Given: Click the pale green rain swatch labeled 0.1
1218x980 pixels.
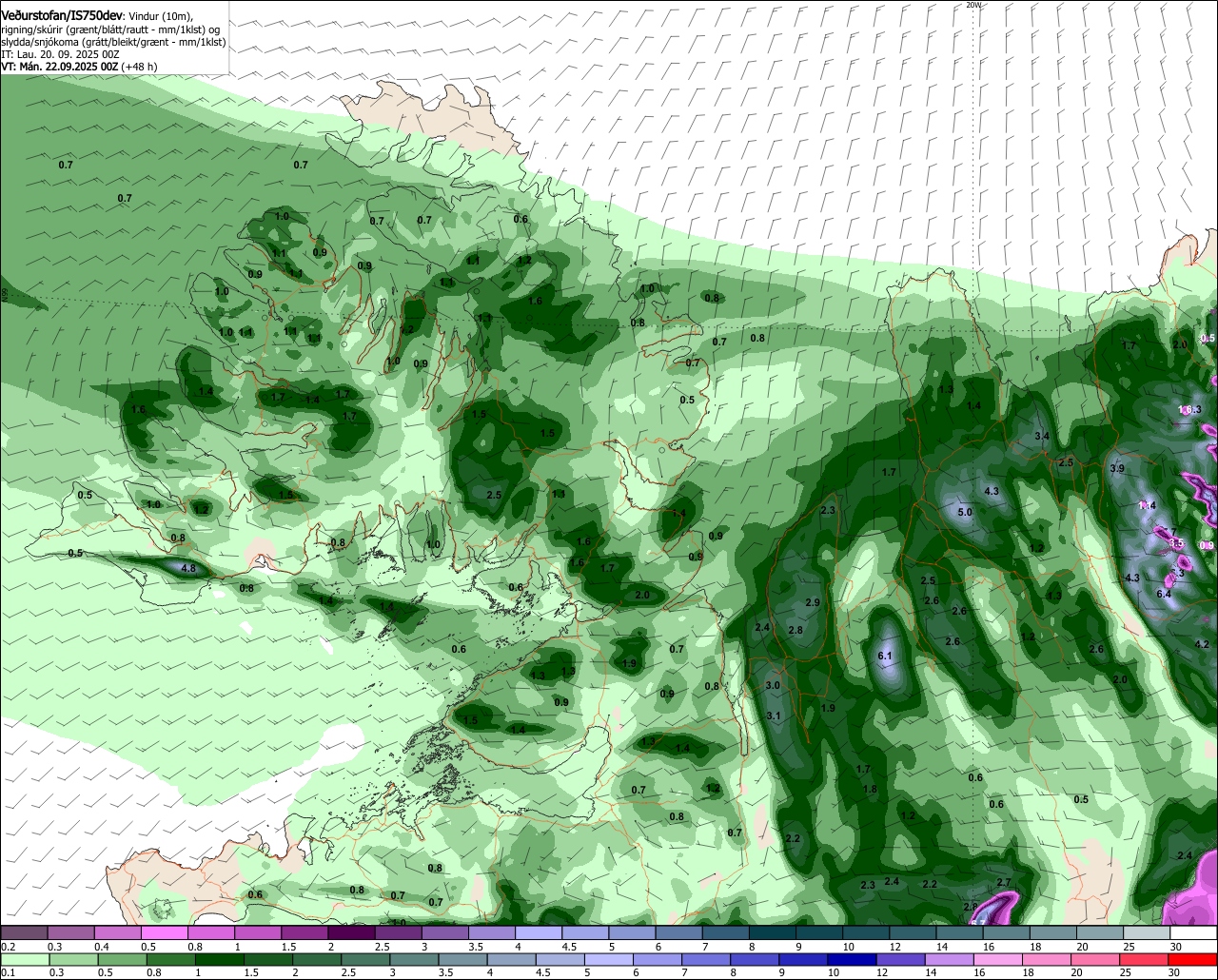Looking at the screenshot, I should [23, 960].
